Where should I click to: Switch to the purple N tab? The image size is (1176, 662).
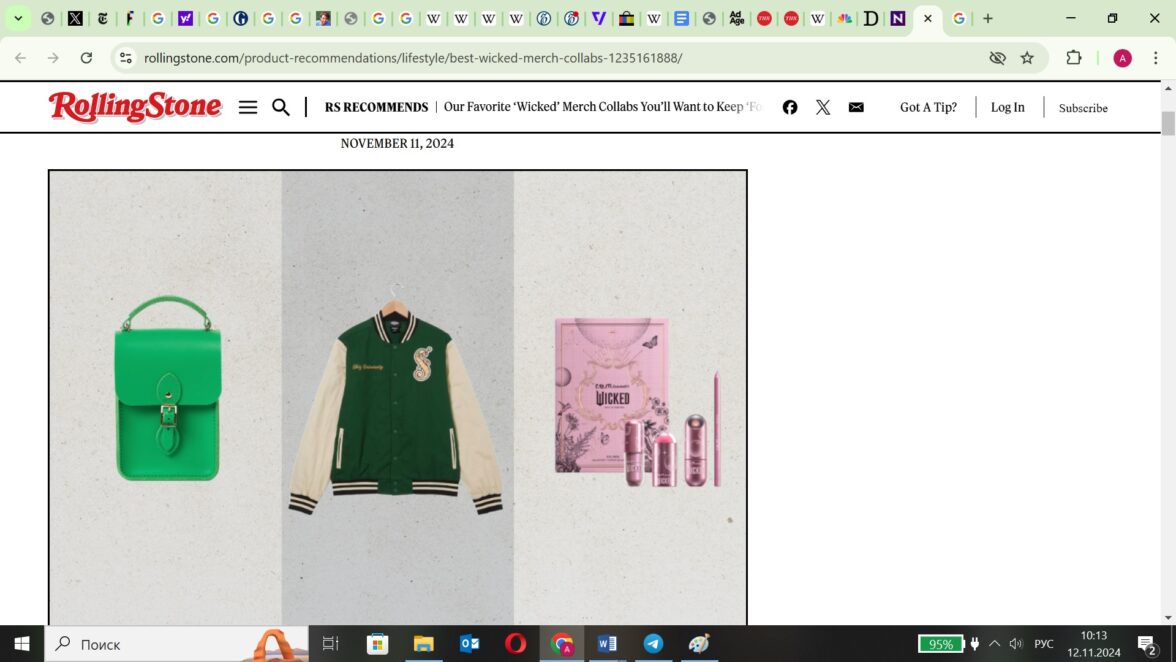pyautogui.click(x=898, y=19)
